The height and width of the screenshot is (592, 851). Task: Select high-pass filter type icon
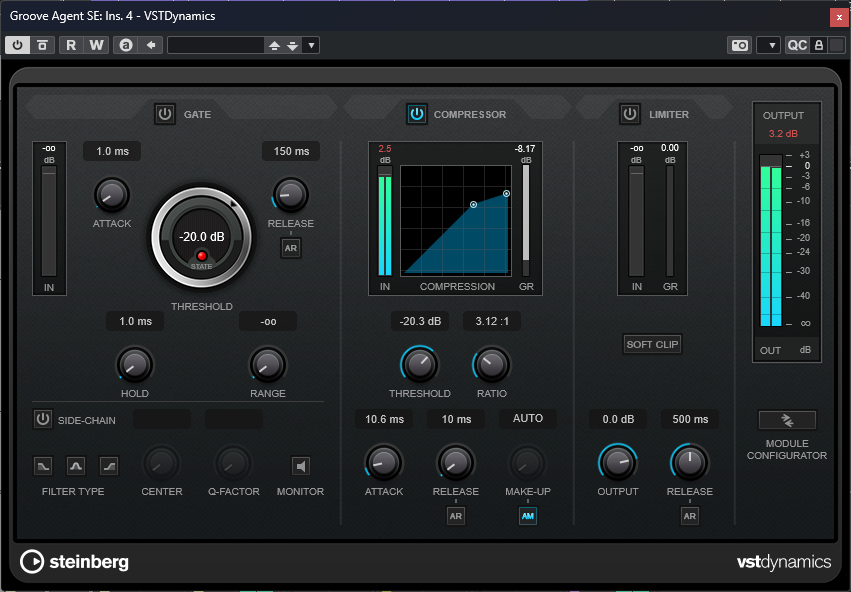click(109, 466)
